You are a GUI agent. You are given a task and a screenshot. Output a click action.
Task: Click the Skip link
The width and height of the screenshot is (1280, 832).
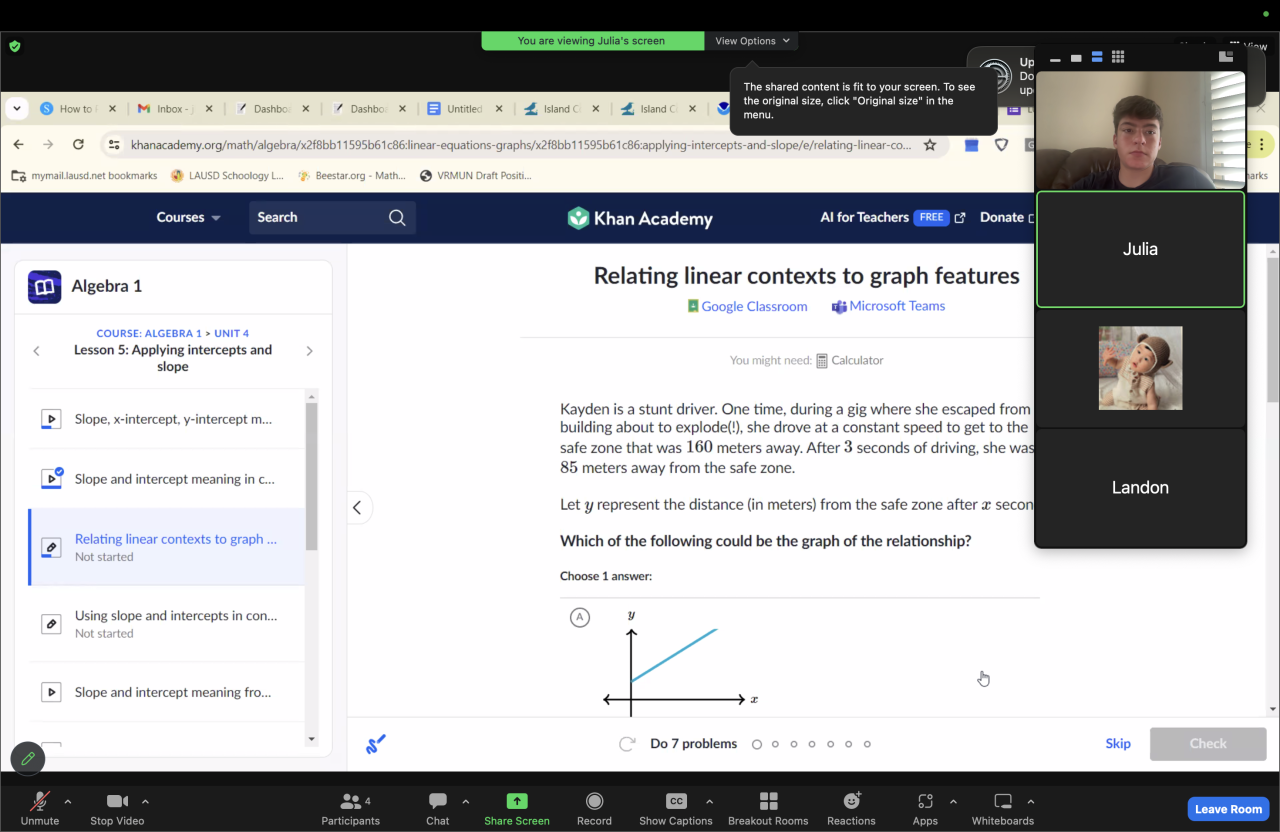tap(1118, 743)
